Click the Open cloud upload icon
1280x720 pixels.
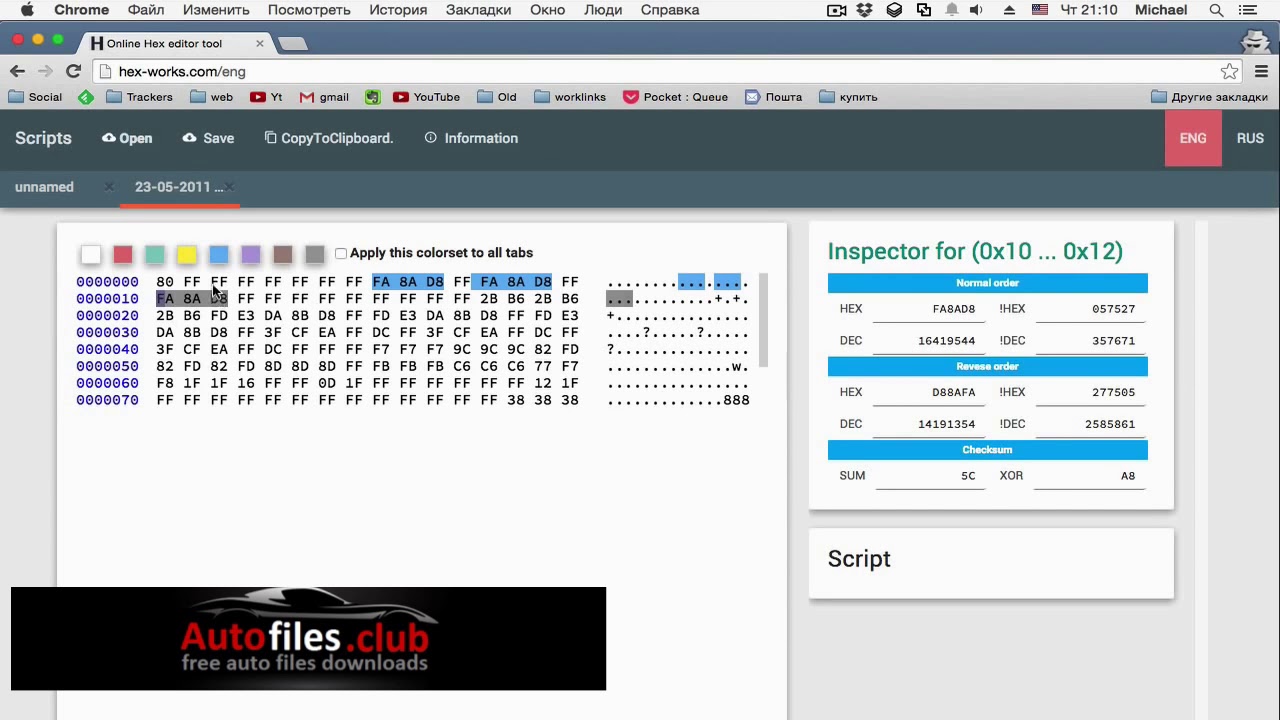[x=109, y=138]
